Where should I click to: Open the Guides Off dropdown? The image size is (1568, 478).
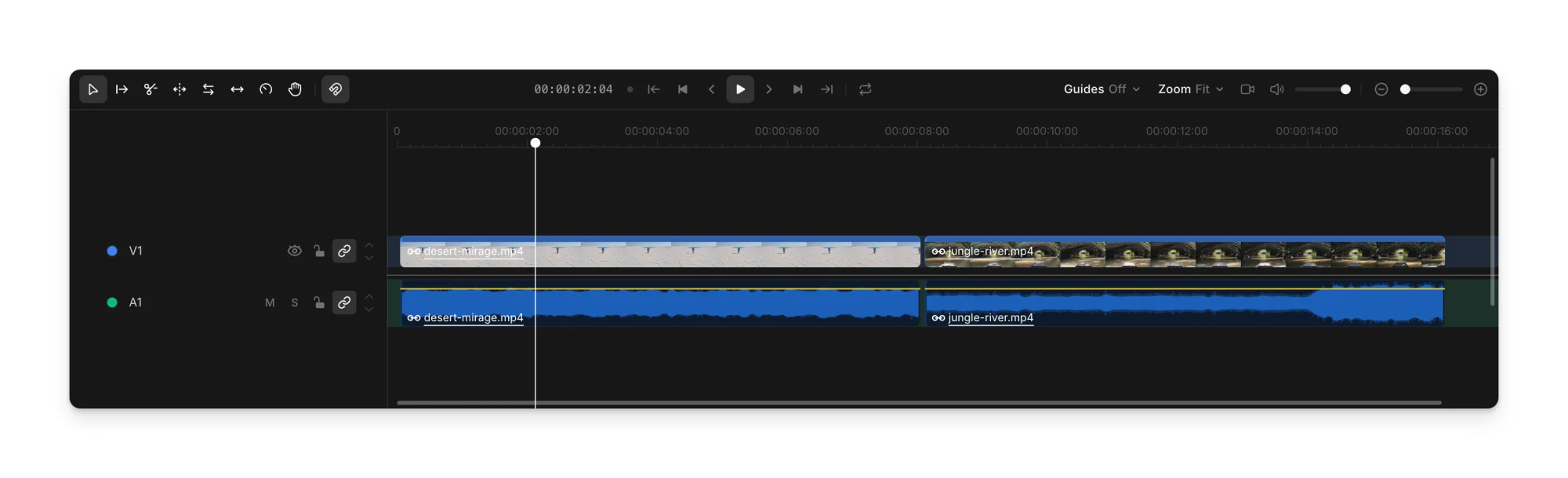click(1102, 89)
